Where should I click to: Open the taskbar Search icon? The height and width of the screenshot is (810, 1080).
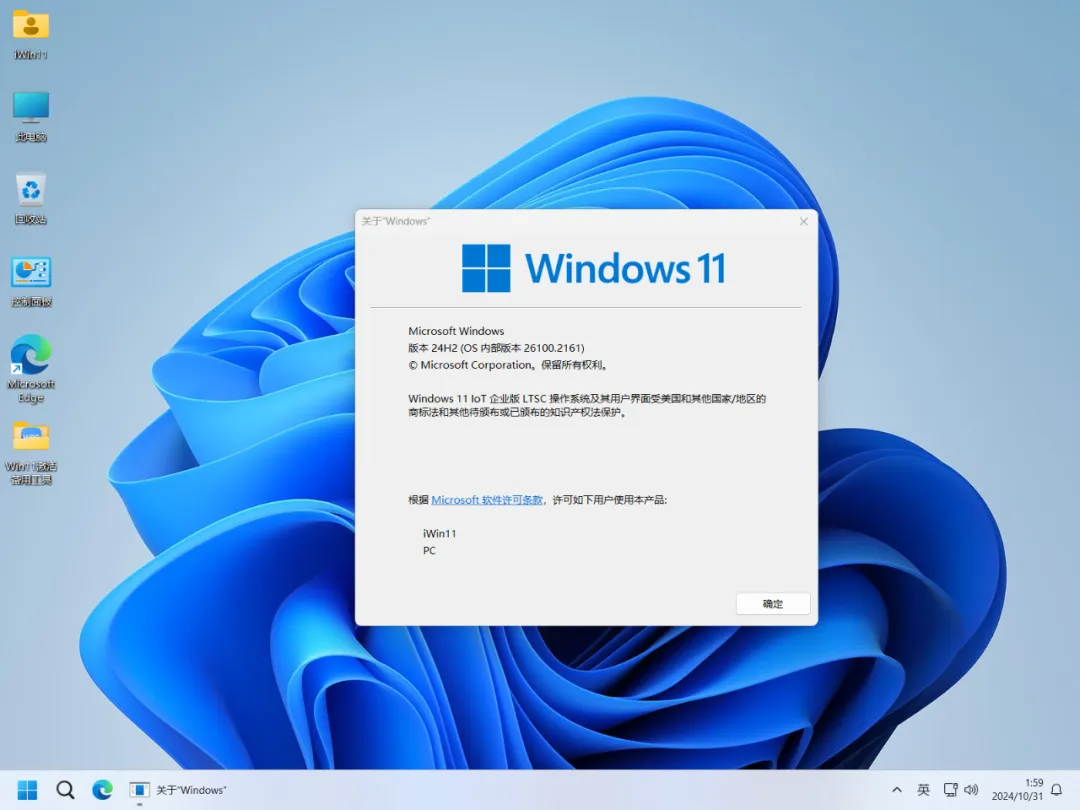tap(65, 789)
